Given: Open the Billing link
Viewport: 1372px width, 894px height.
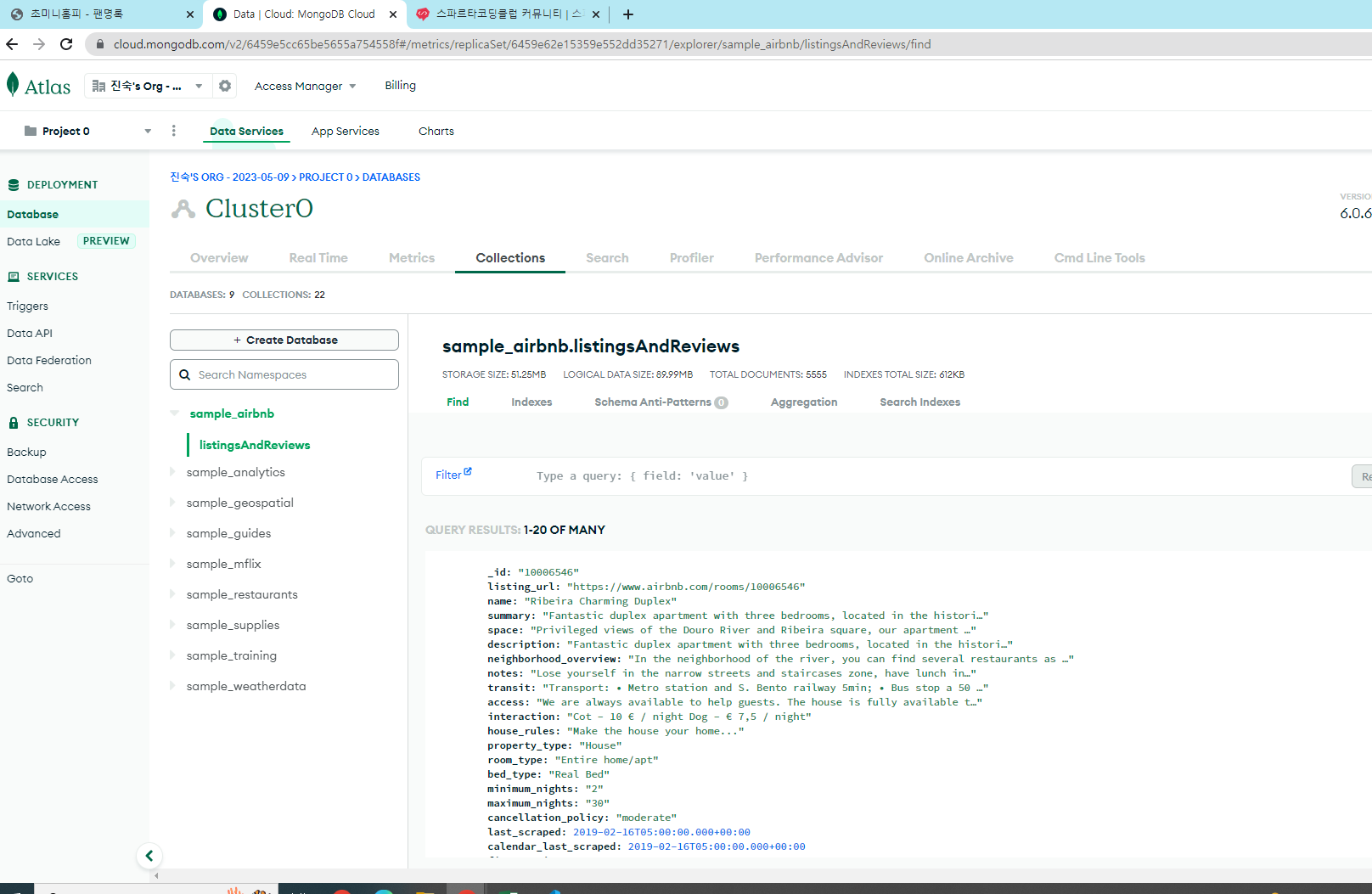Looking at the screenshot, I should (x=401, y=85).
